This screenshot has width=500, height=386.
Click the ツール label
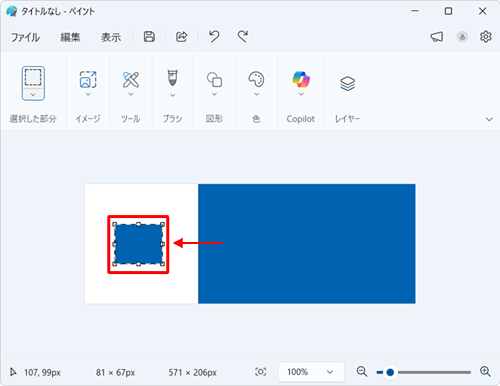pyautogui.click(x=130, y=119)
